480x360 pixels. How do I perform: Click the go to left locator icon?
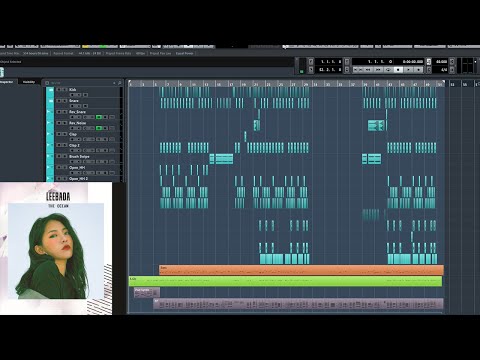[x=311, y=61]
